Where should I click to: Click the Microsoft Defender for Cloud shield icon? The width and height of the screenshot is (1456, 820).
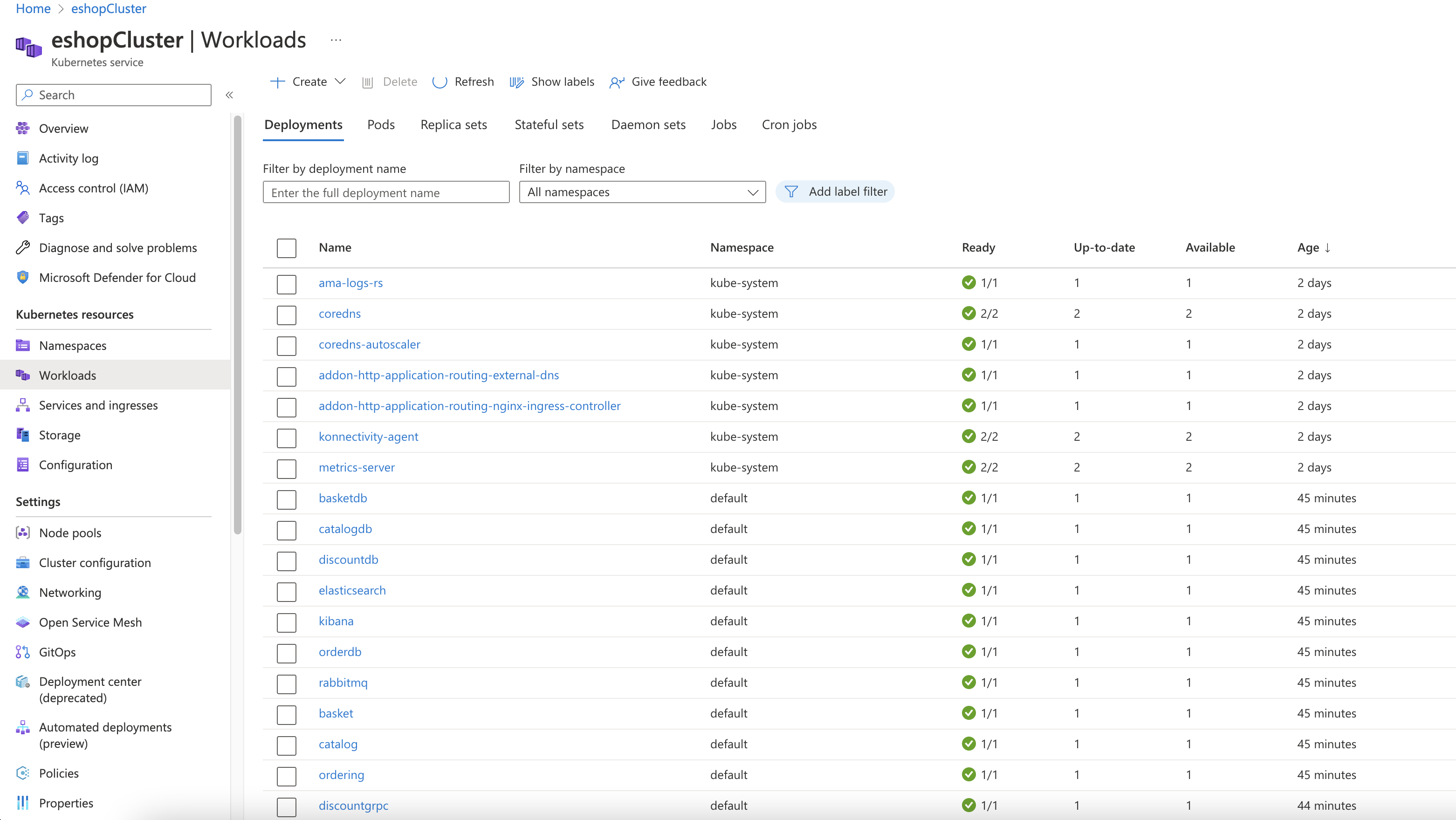23,278
